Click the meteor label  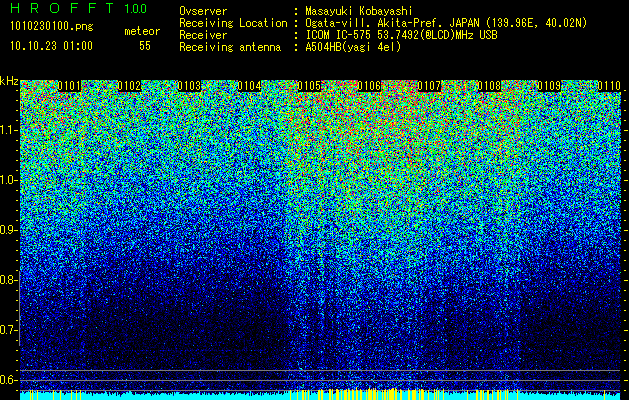[142, 31]
